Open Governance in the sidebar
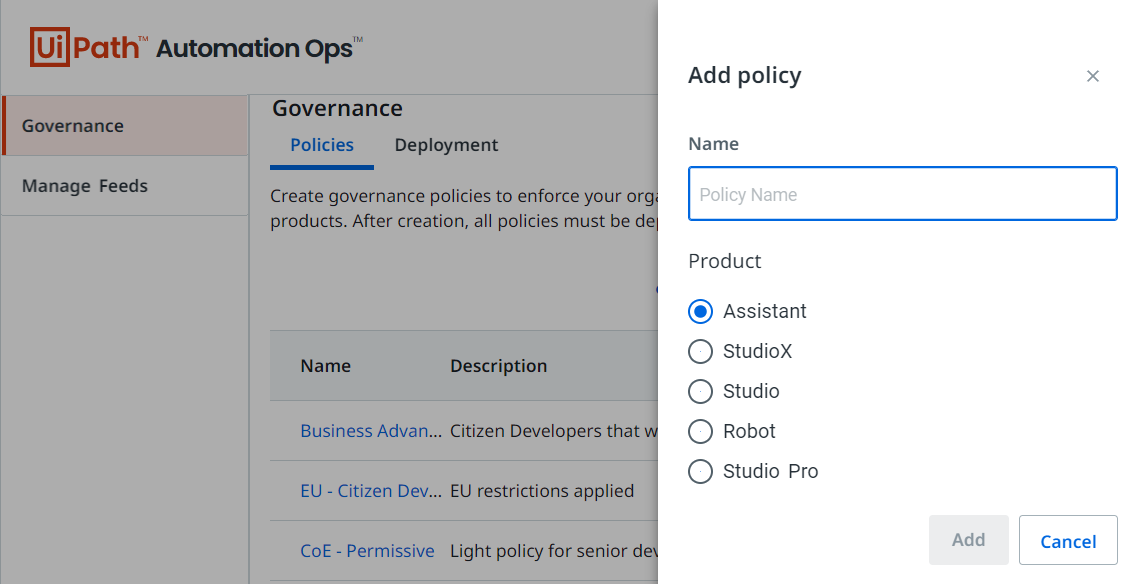The image size is (1147, 584). (x=125, y=125)
